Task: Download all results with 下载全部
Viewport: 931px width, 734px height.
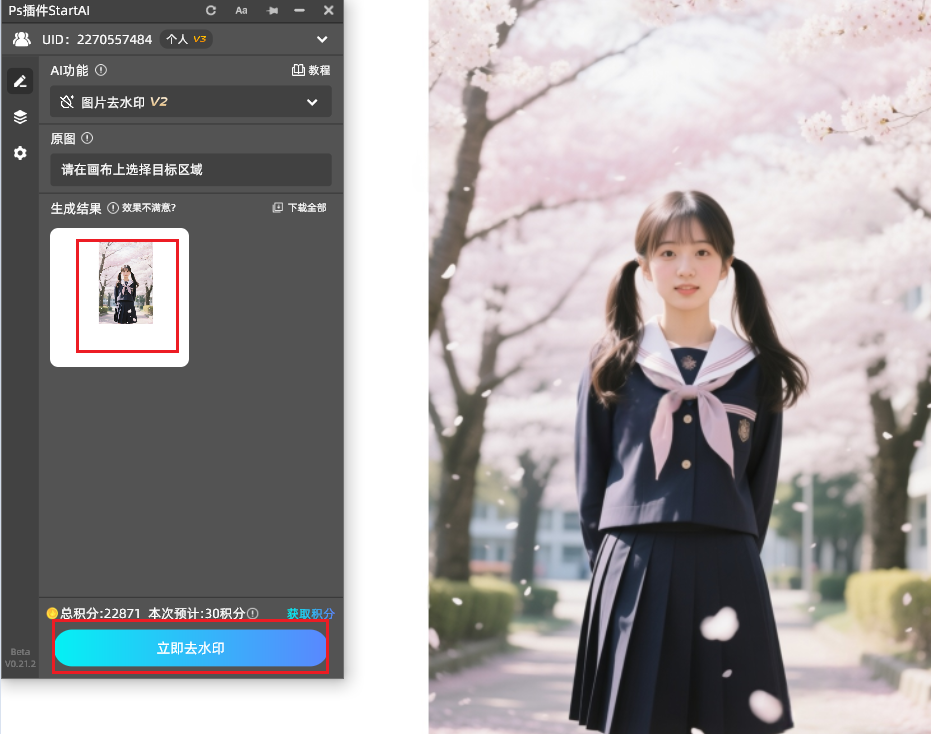Action: 299,208
